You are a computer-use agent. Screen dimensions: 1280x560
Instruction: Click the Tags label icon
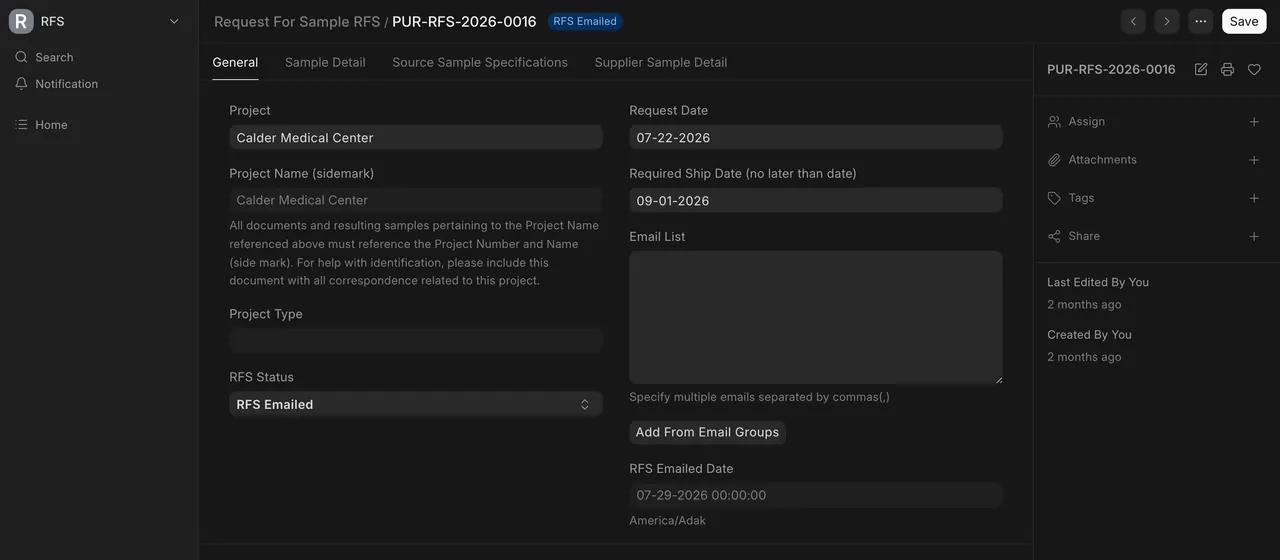[x=1054, y=198]
